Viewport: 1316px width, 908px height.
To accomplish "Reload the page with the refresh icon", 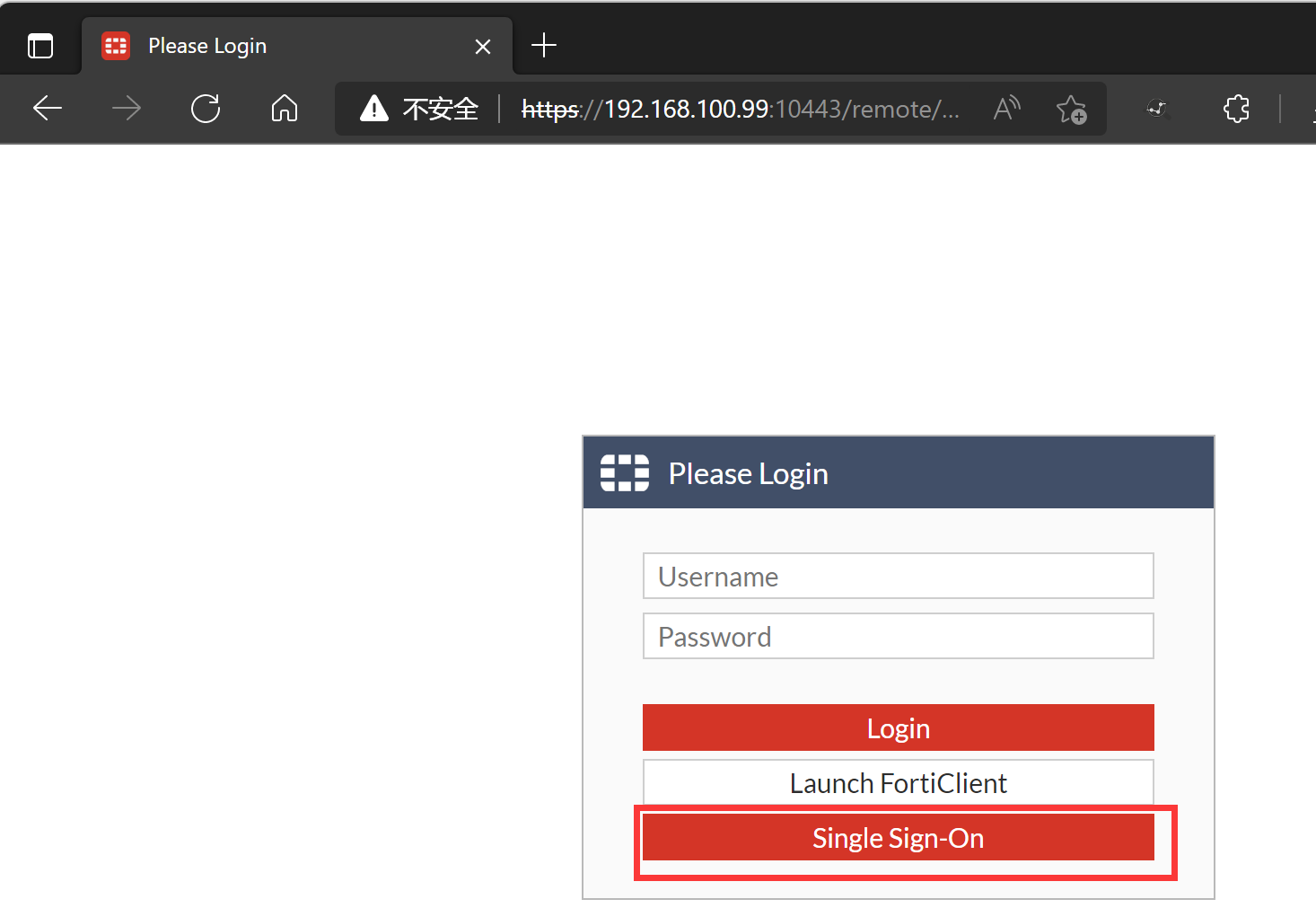I will 206,109.
